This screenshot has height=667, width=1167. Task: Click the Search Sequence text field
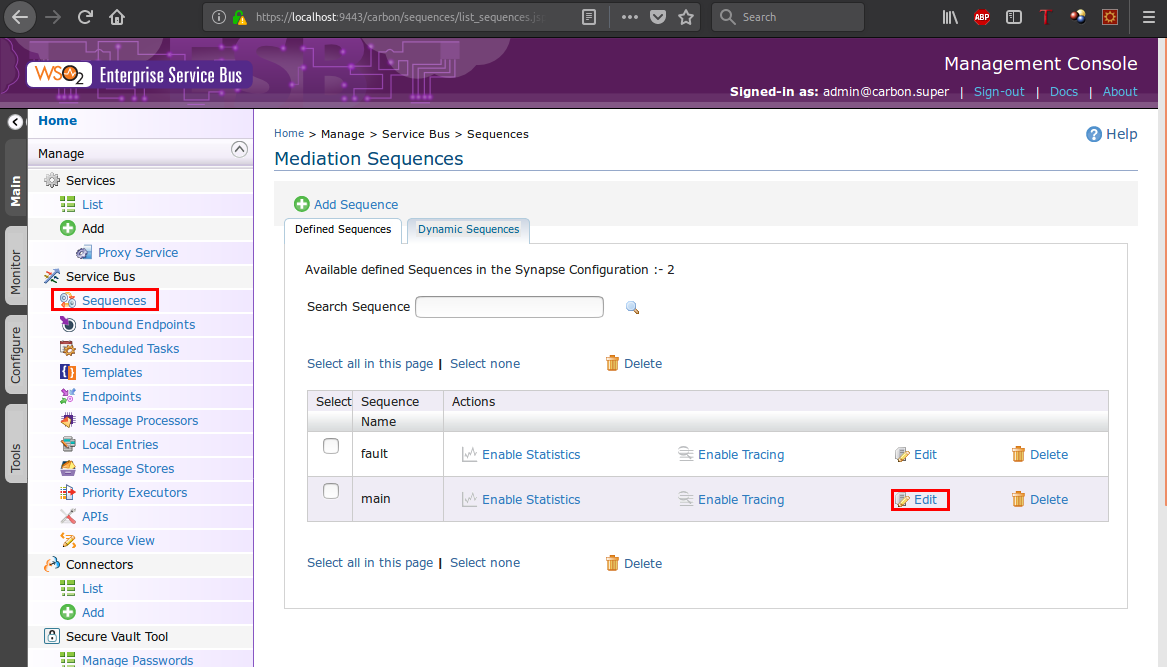(509, 307)
